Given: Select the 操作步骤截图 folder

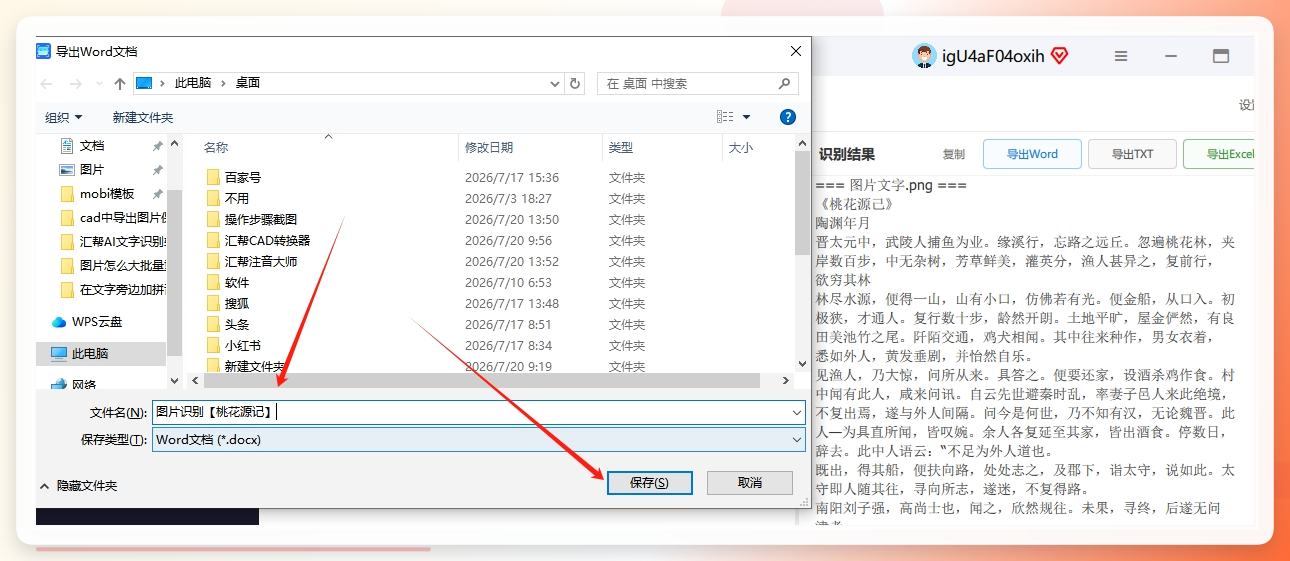Looking at the screenshot, I should point(261,219).
